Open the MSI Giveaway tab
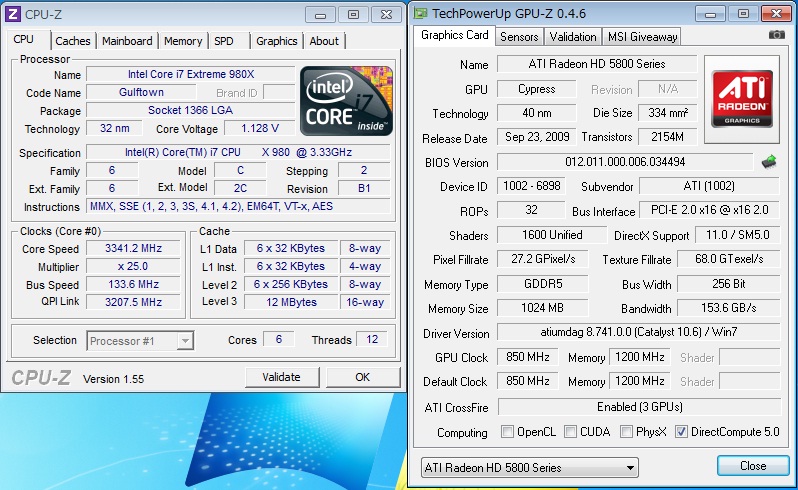The height and width of the screenshot is (490, 798). pos(643,37)
